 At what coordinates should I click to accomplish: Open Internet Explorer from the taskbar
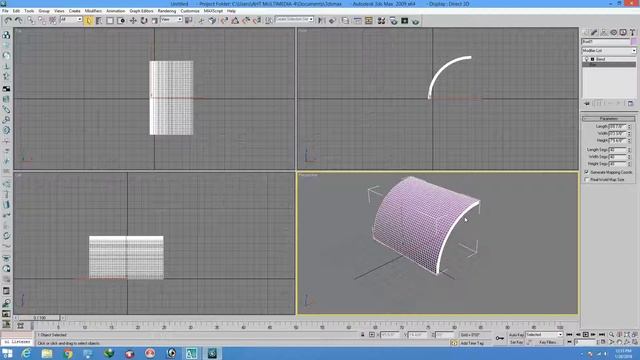[x=26, y=353]
